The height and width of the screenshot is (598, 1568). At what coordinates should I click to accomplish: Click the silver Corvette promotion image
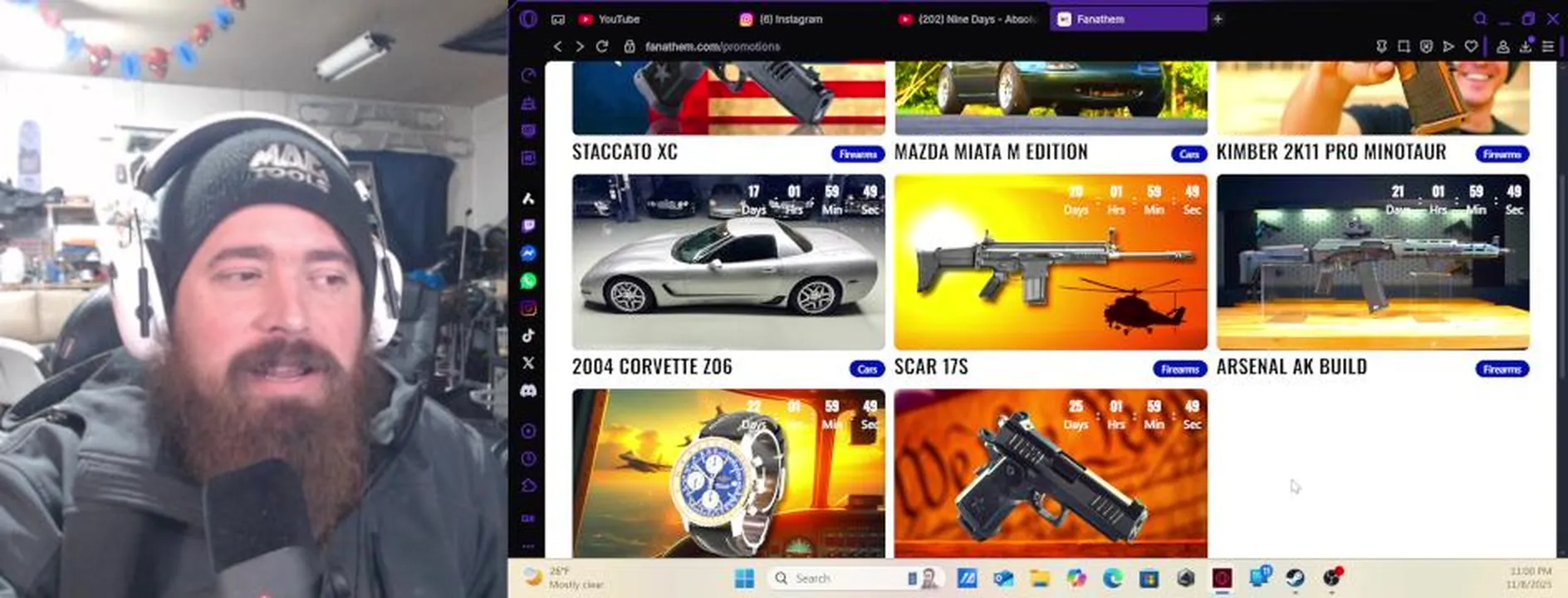pos(728,262)
